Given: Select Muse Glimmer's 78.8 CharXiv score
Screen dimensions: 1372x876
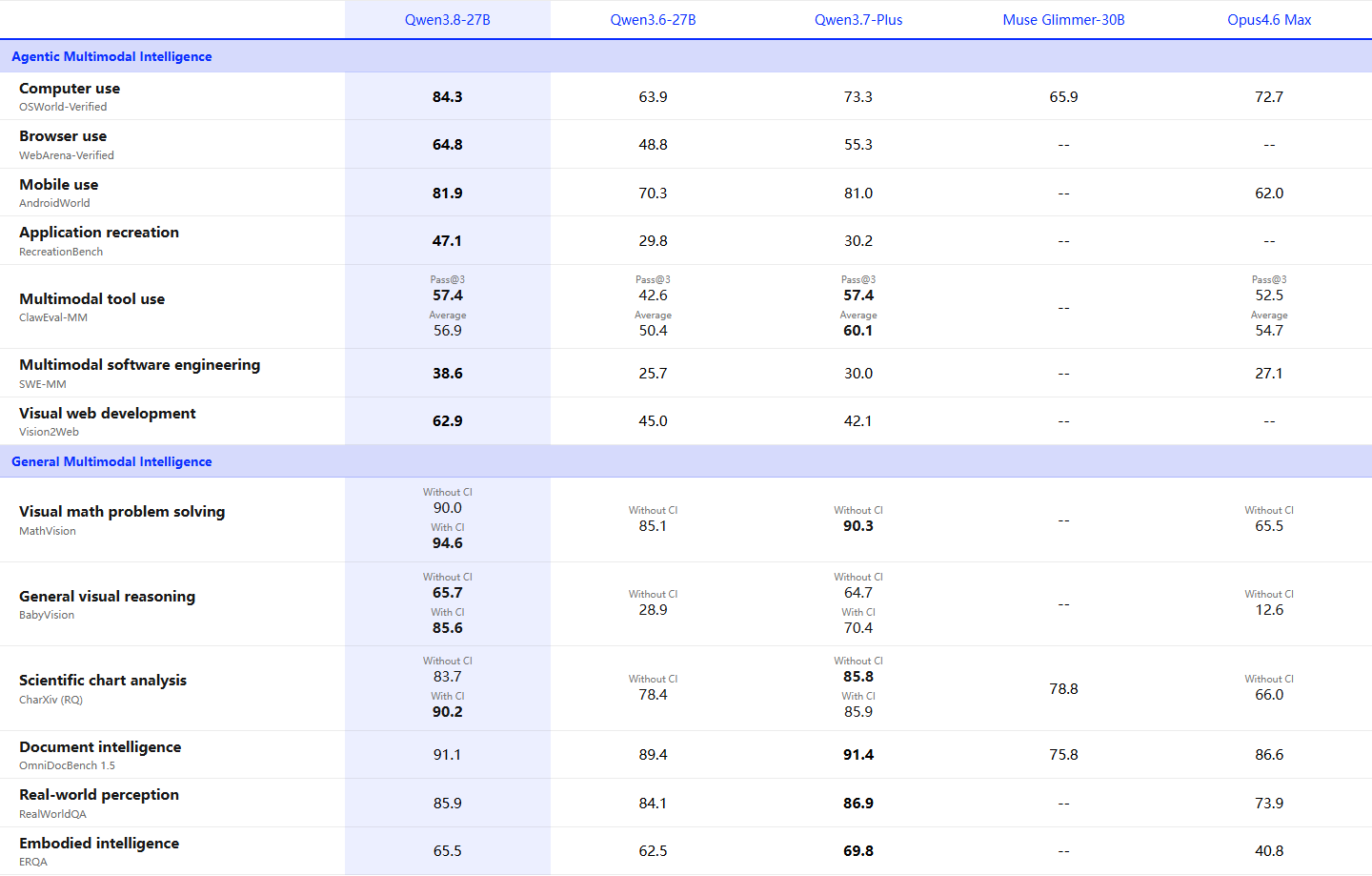Looking at the screenshot, I should tap(1063, 689).
